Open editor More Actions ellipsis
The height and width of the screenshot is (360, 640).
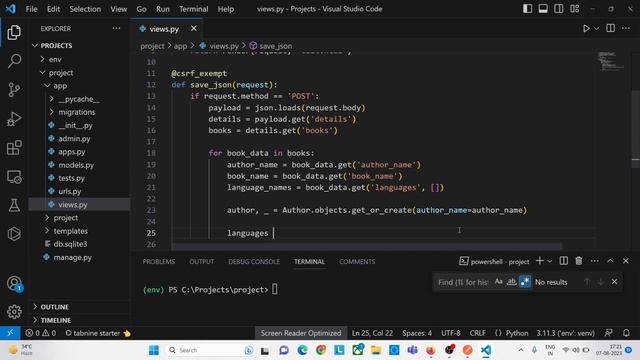(626, 28)
